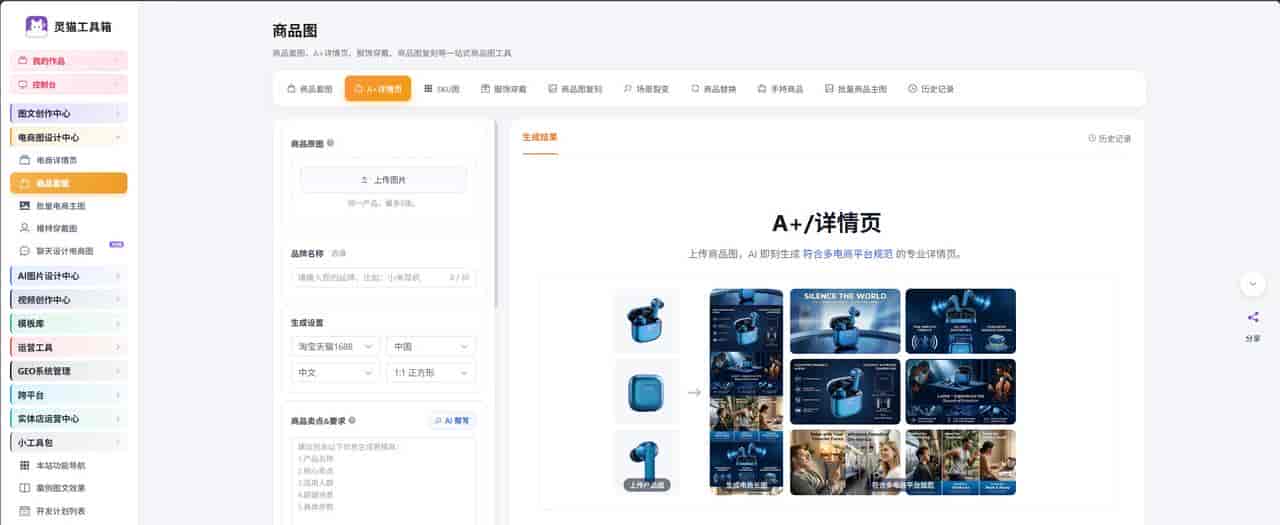Screen dimensions: 1280x525
Task: Collapse the 小工具包 sidebar section
Action: click(69, 442)
